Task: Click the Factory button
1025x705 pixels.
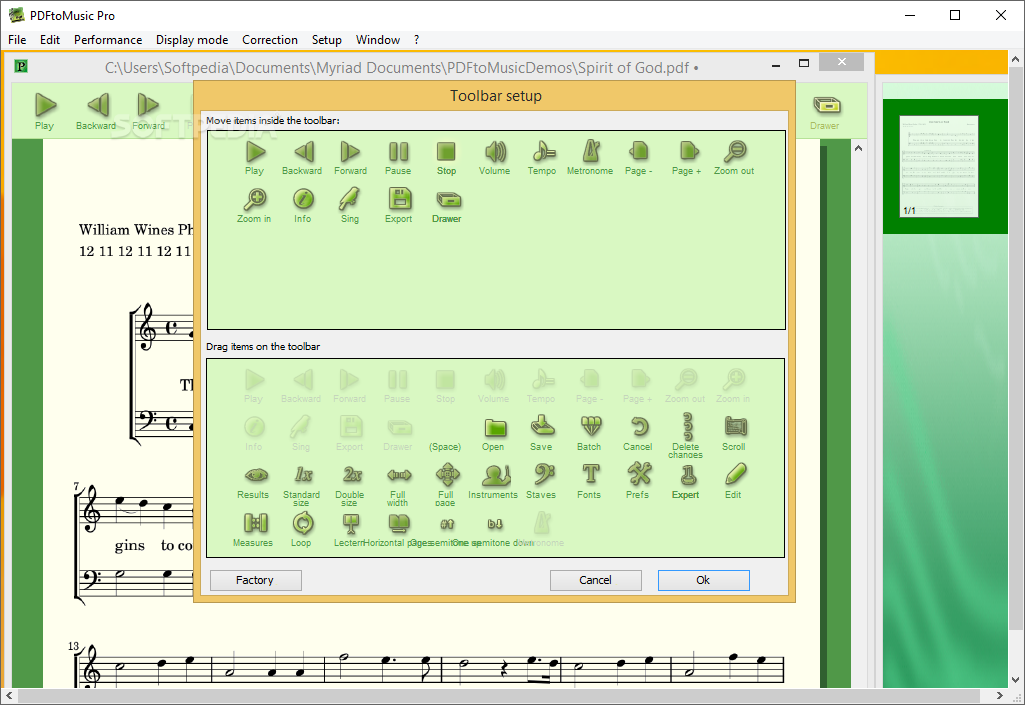Action: click(256, 580)
